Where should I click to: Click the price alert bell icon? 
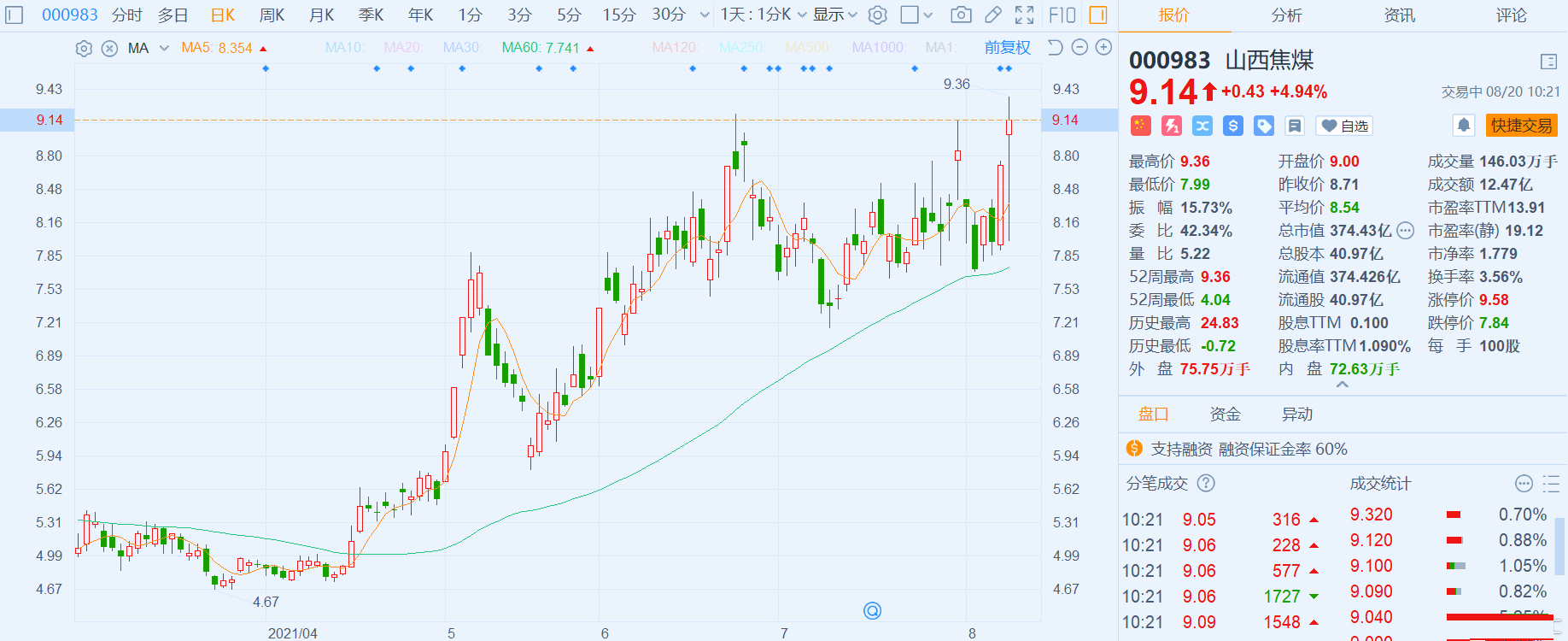point(1463,126)
